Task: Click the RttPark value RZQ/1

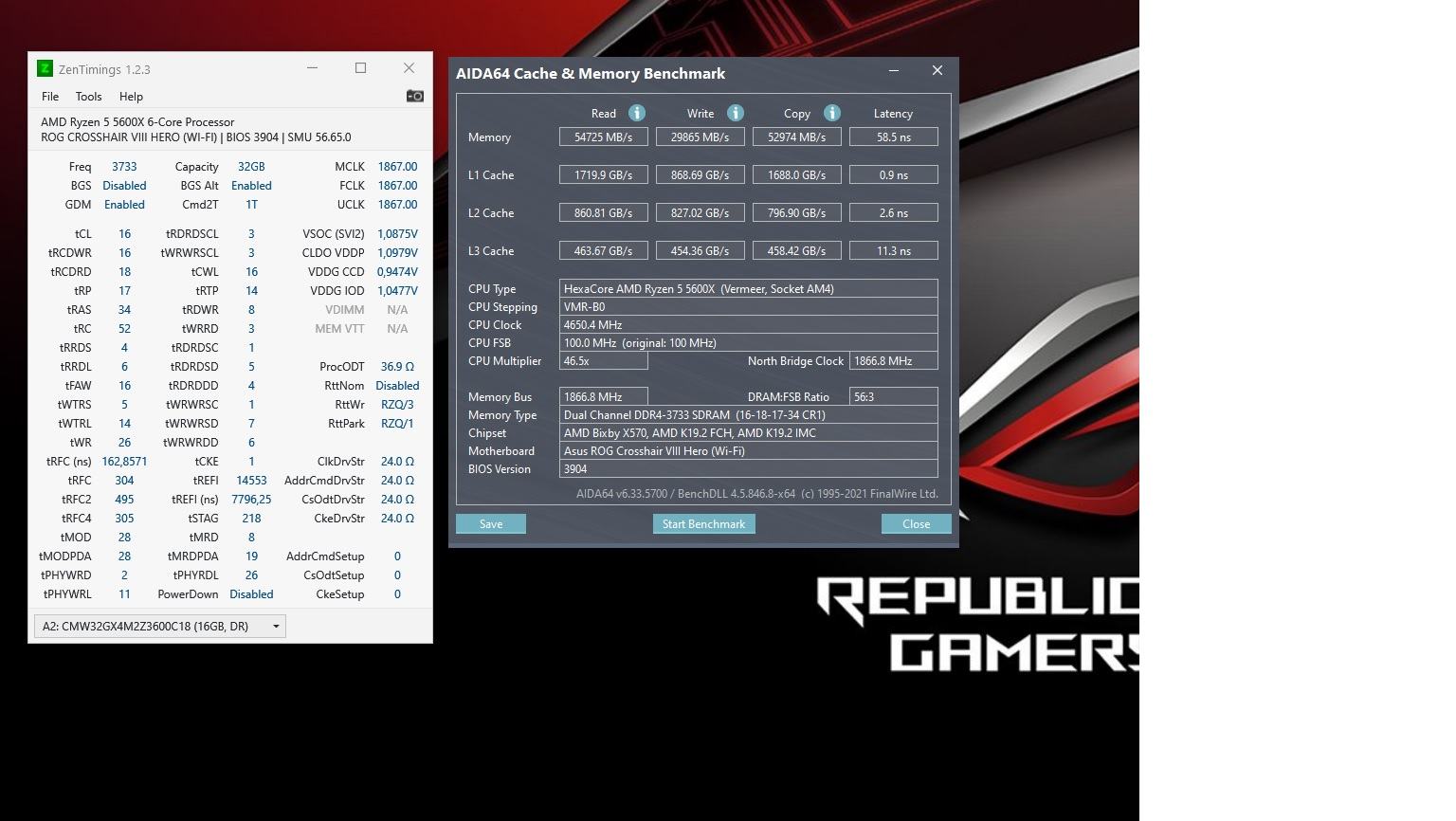Action: click(x=397, y=424)
